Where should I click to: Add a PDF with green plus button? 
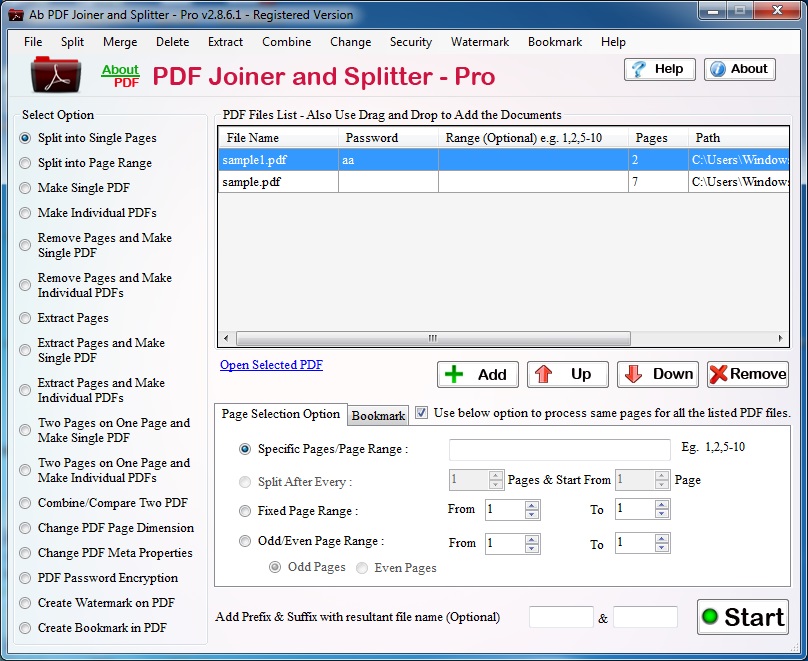[x=477, y=374]
